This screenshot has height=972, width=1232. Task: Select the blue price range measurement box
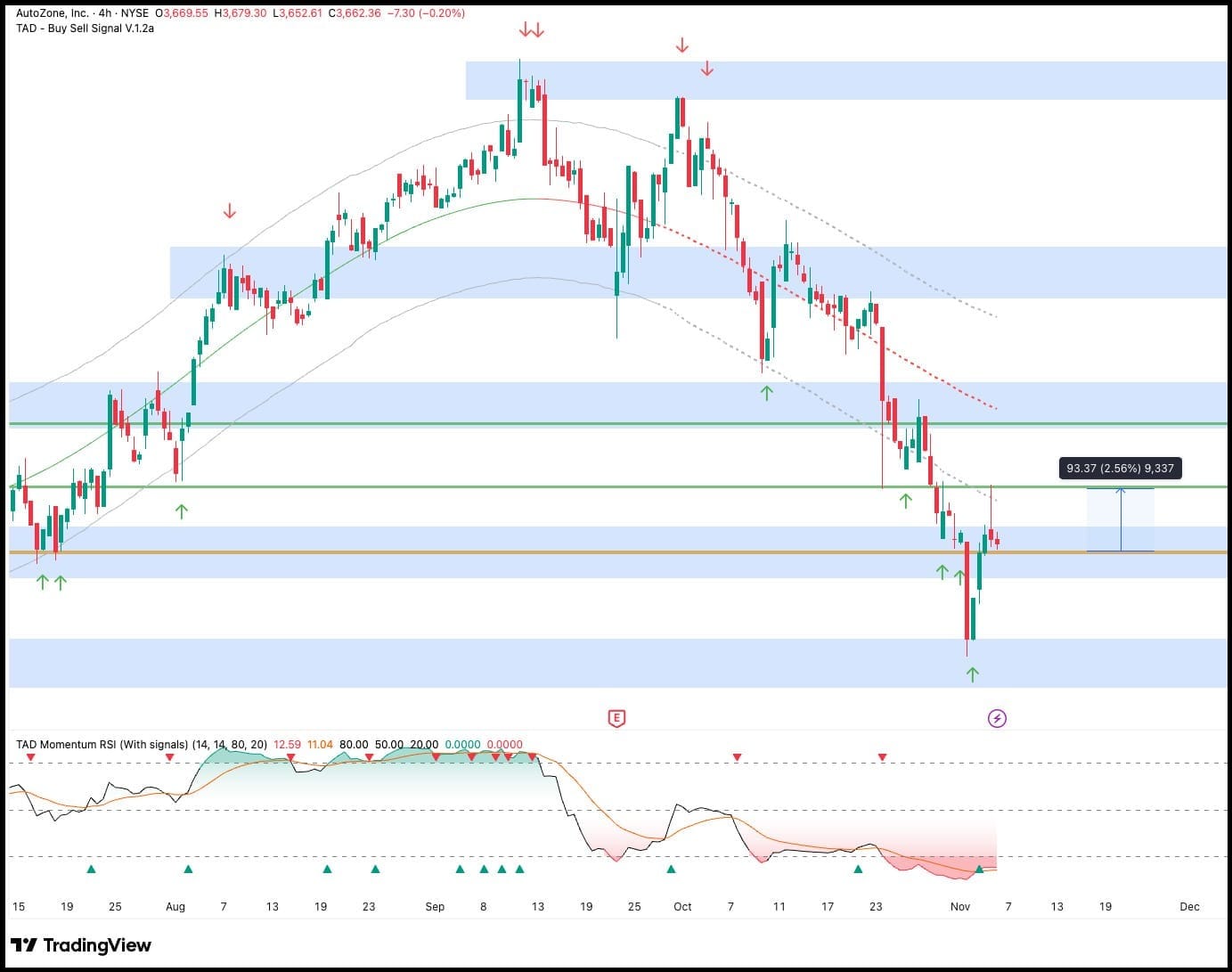click(x=1120, y=519)
